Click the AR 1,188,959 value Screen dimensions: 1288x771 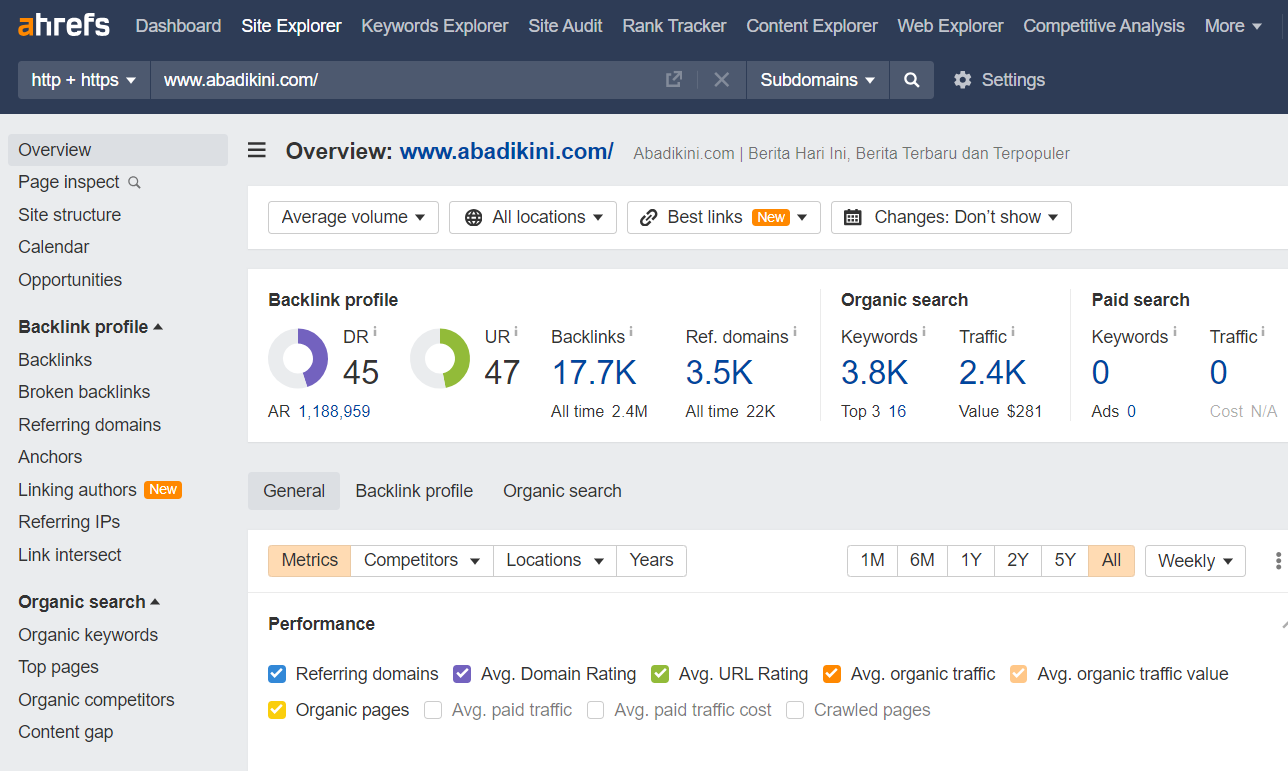point(334,411)
